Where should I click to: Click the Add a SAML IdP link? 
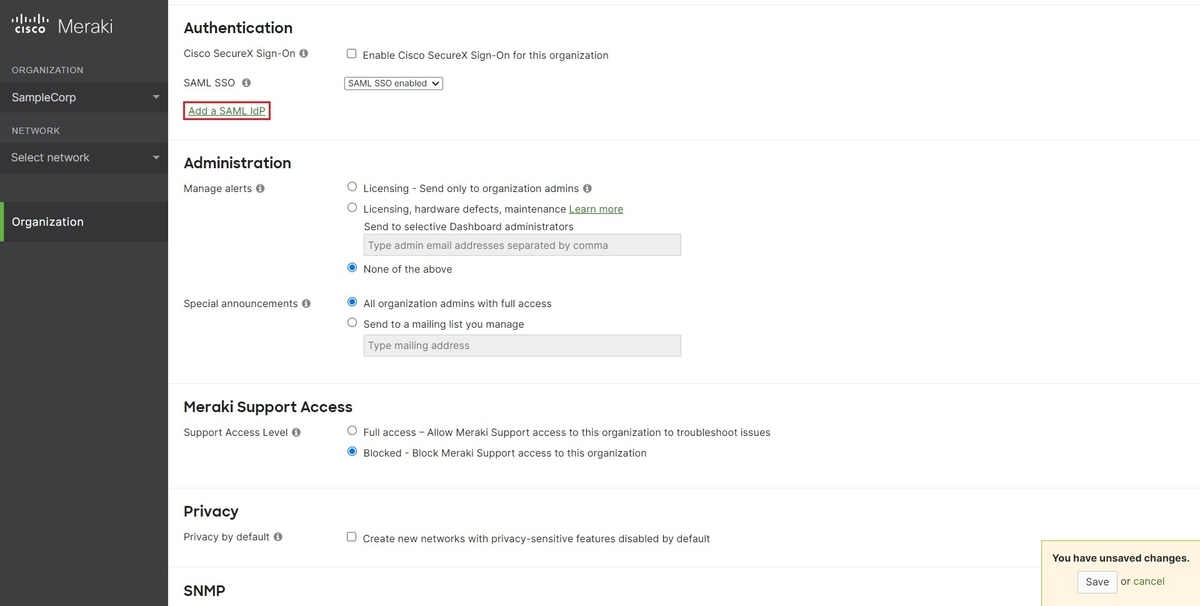227,111
